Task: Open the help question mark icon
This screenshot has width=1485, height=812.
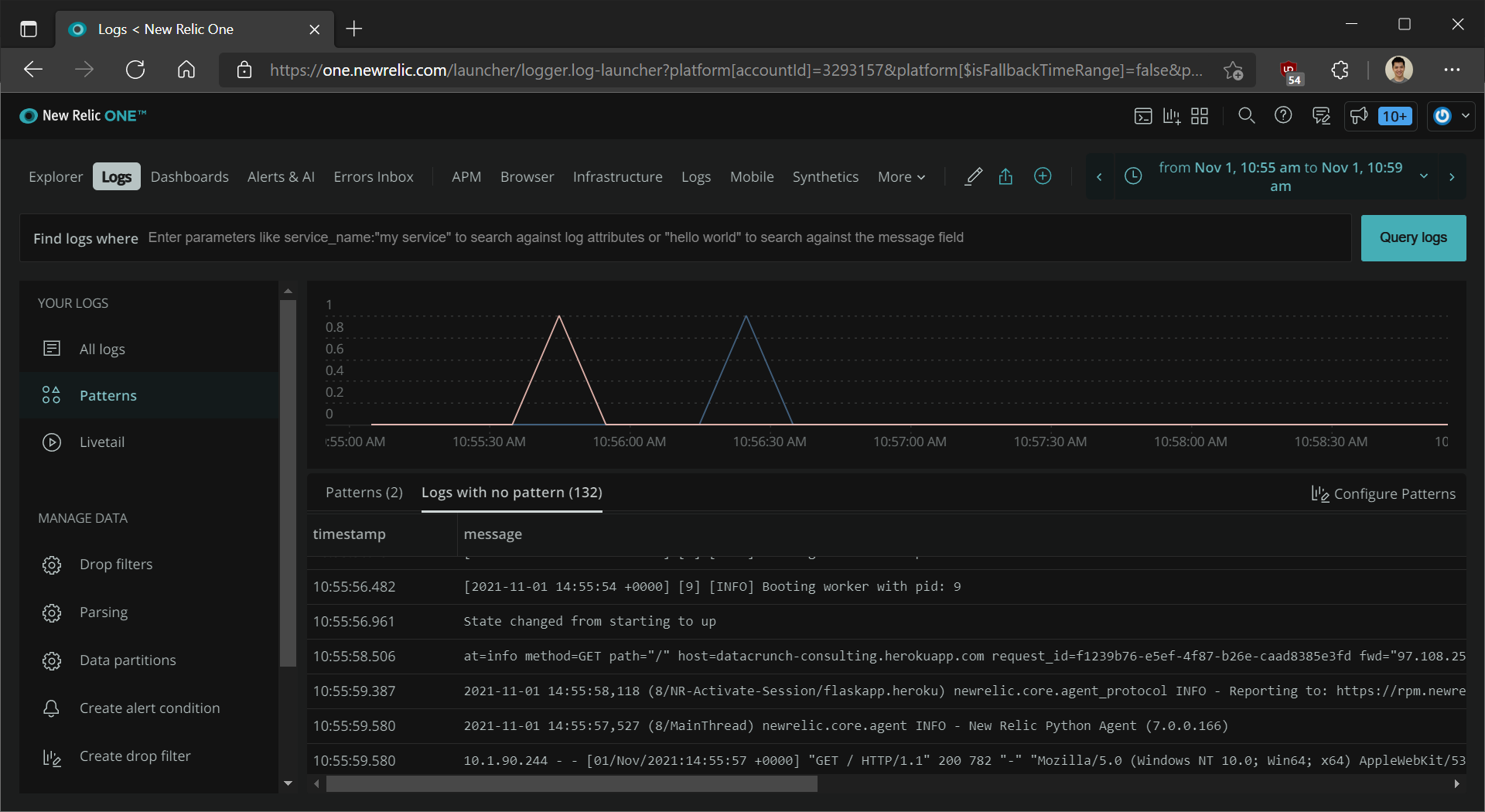Action: pyautogui.click(x=1283, y=115)
